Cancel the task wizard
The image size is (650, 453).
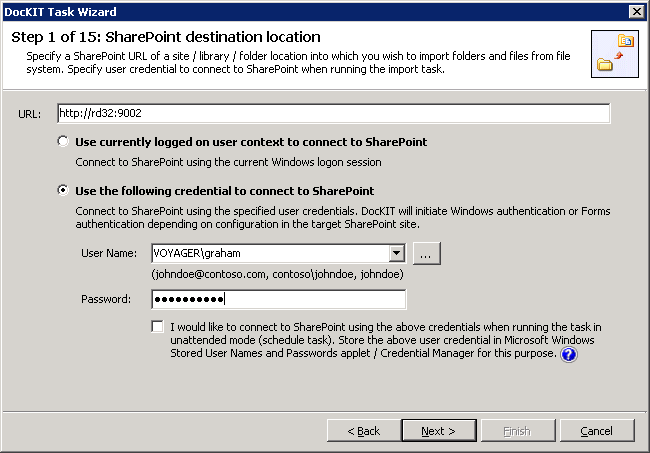[x=596, y=430]
